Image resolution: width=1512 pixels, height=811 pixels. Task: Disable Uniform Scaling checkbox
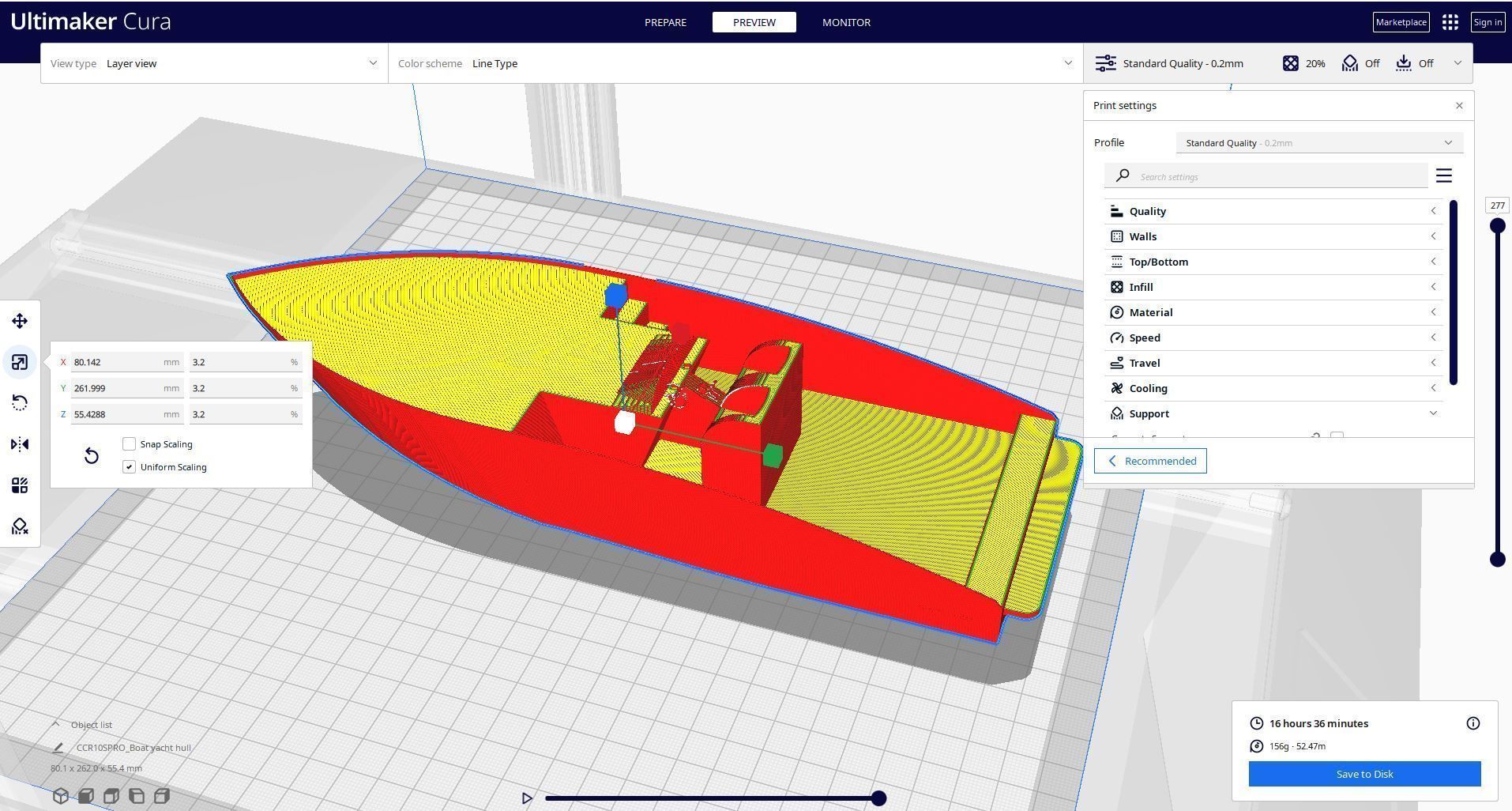click(130, 467)
